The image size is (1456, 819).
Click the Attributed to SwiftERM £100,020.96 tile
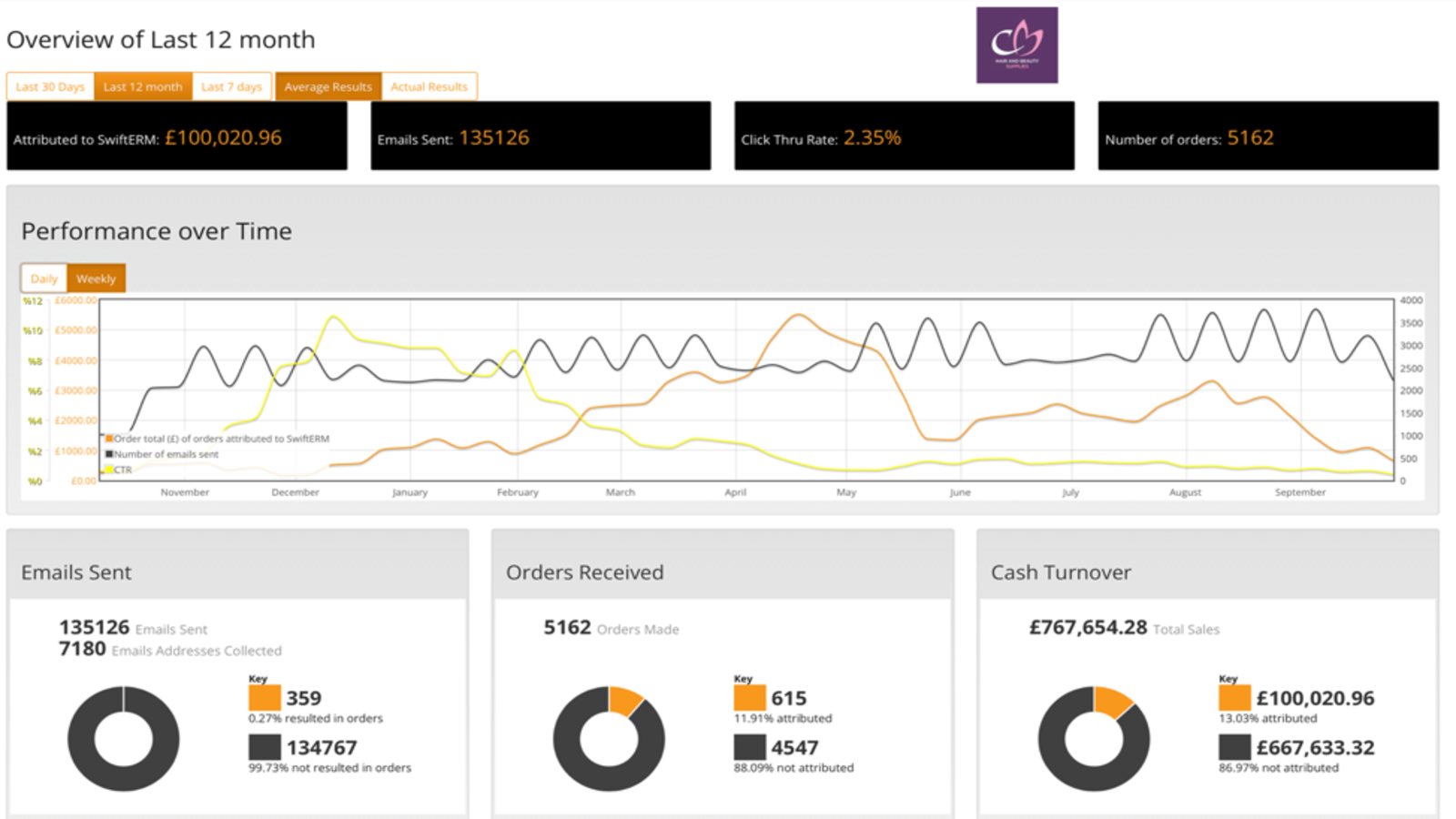pyautogui.click(x=177, y=136)
